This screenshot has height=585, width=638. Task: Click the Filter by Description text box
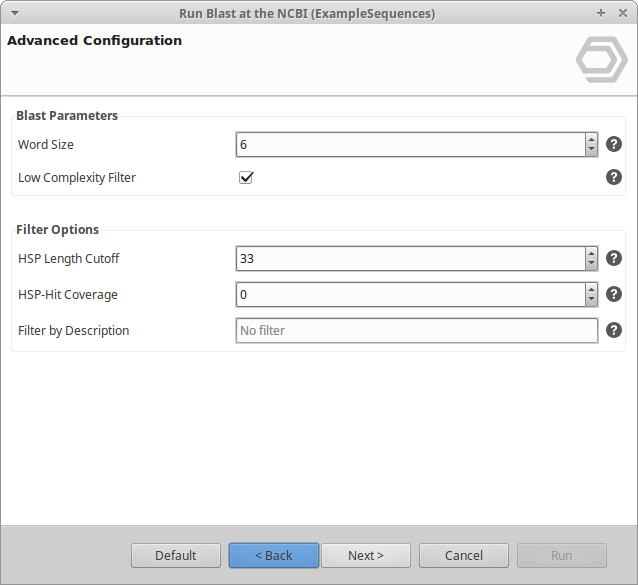coord(416,330)
